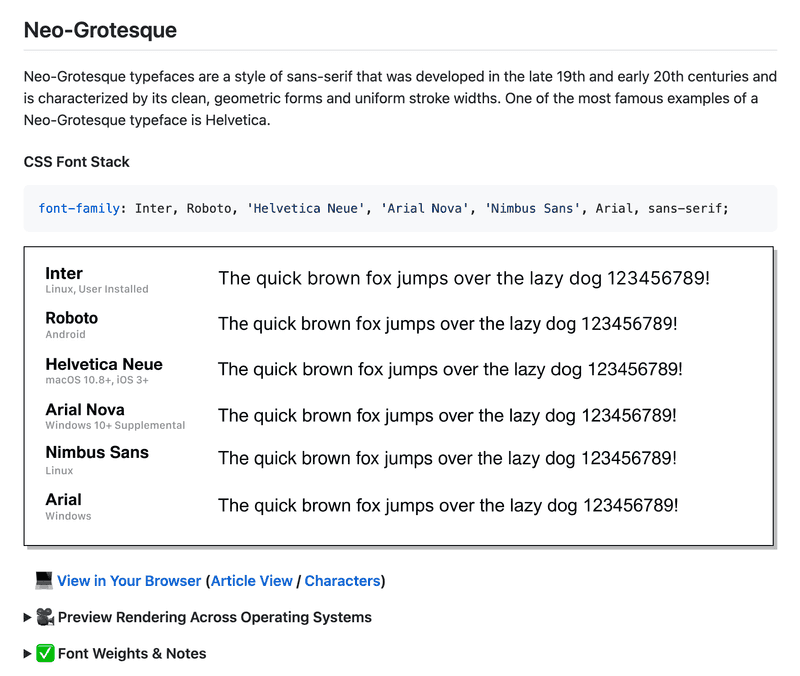Click the Linux caption under Nimbus Sans
Screen dimensions: 800x676
point(59,471)
